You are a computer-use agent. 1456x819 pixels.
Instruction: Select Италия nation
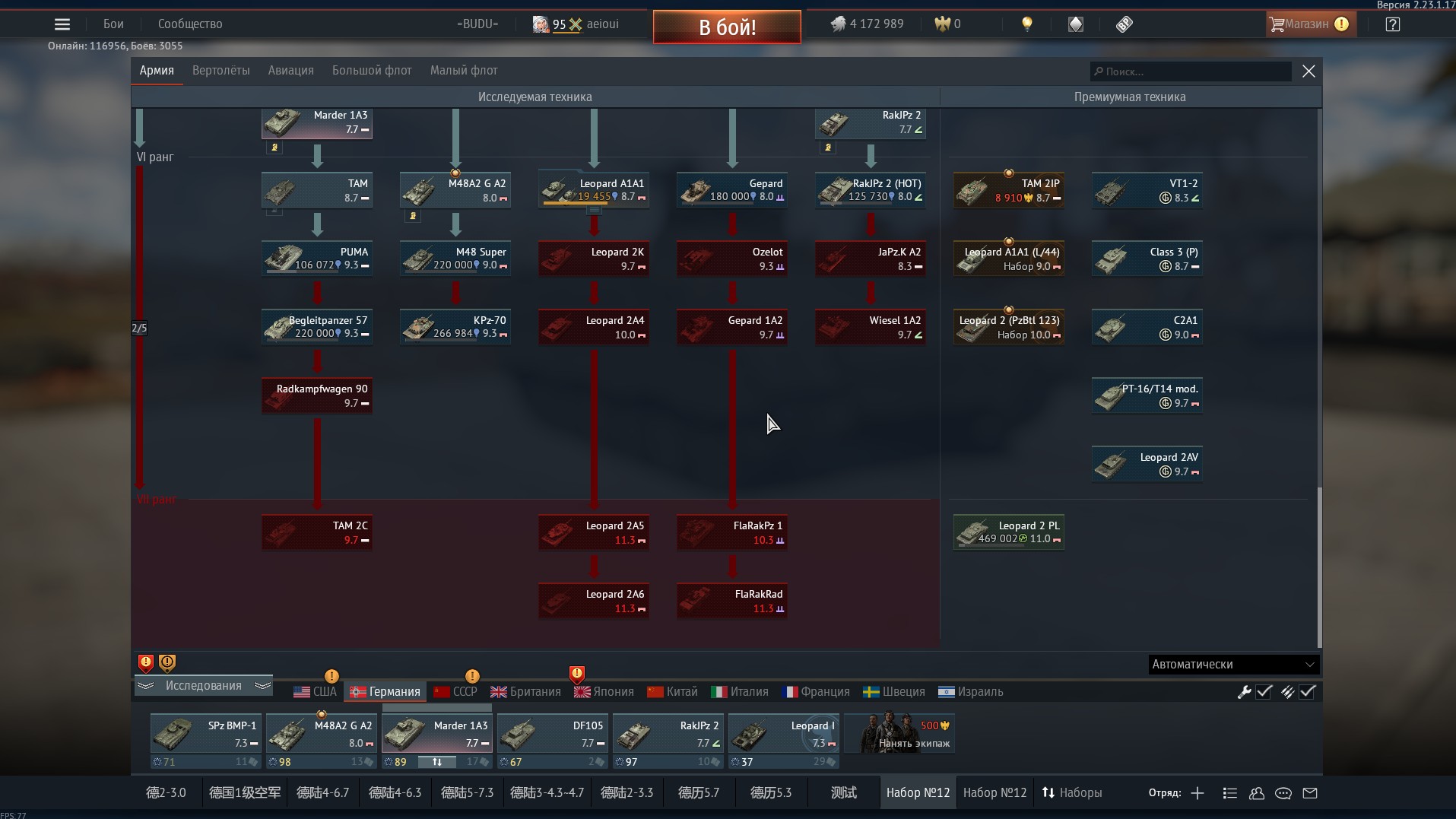tap(740, 691)
